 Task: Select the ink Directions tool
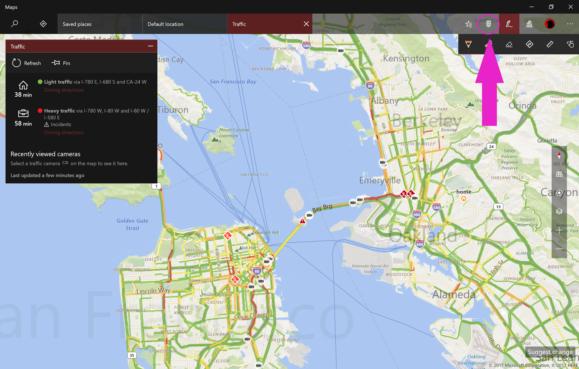(529, 44)
